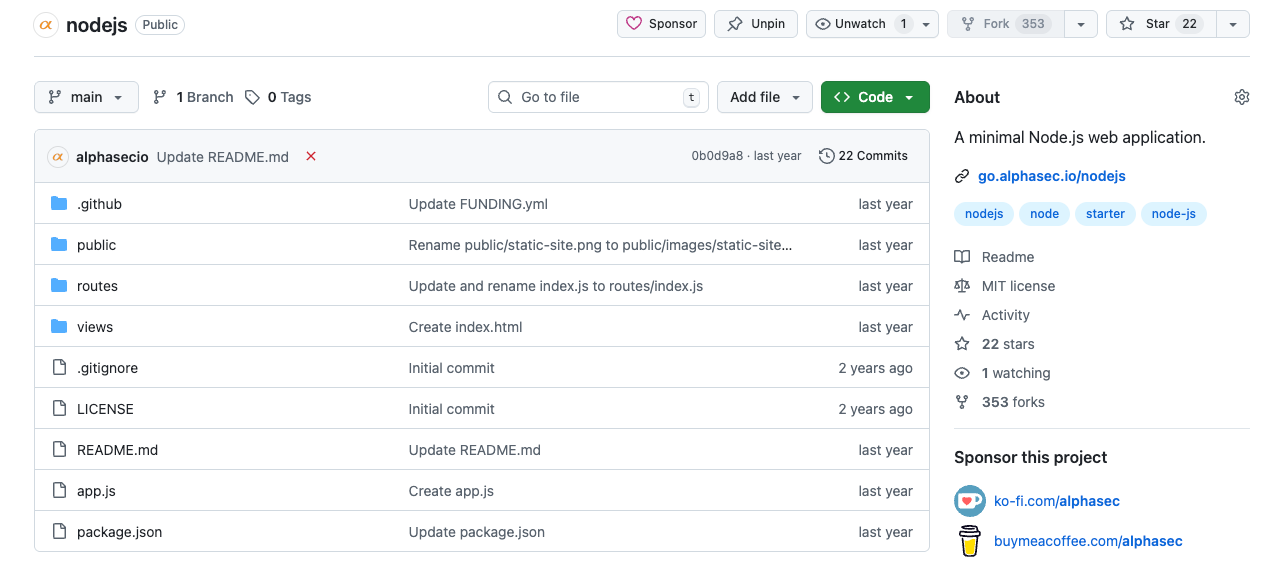Viewport: 1278px width, 565px height.
Task: Open the lists dropdown next to Star
Action: [x=1233, y=24]
